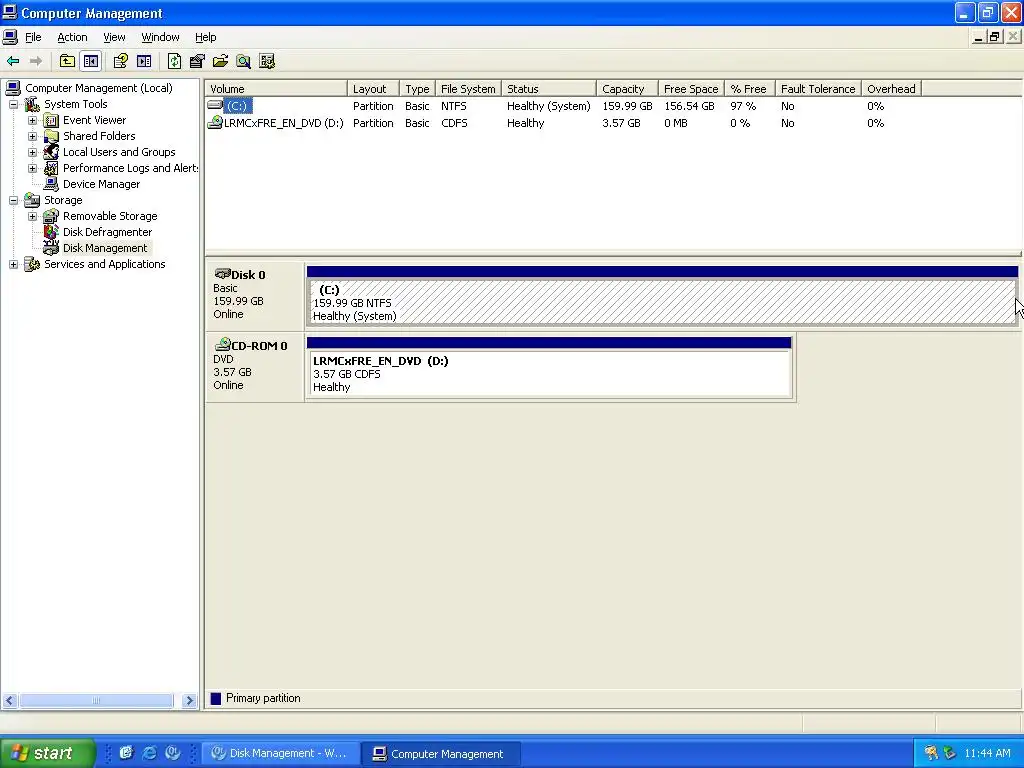Select the Disk 0 label box
Image resolution: width=1024 pixels, height=768 pixels.
[x=255, y=295]
